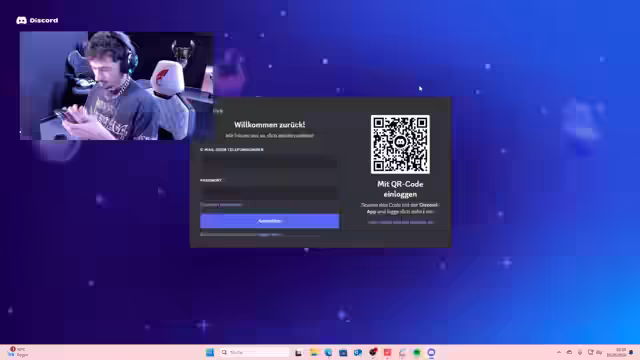
Task: Open the weather widget in the taskbar corner
Action: 17,352
